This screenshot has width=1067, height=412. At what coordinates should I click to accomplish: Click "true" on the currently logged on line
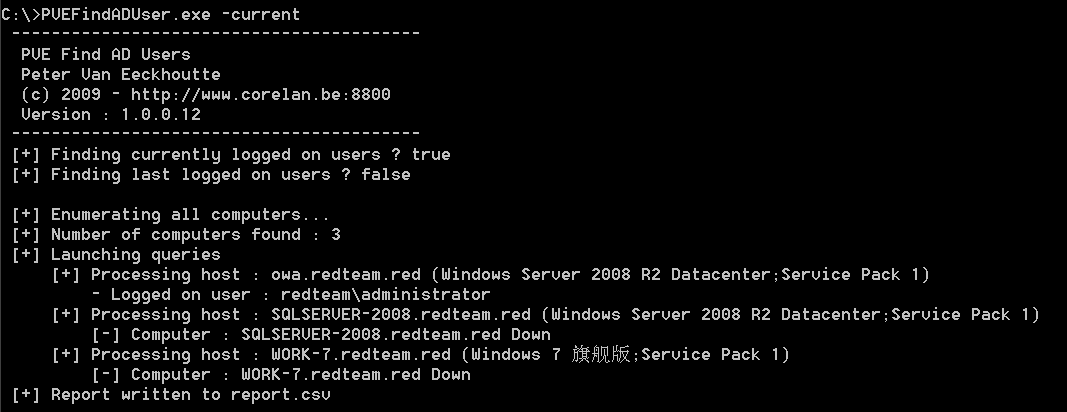click(431, 154)
